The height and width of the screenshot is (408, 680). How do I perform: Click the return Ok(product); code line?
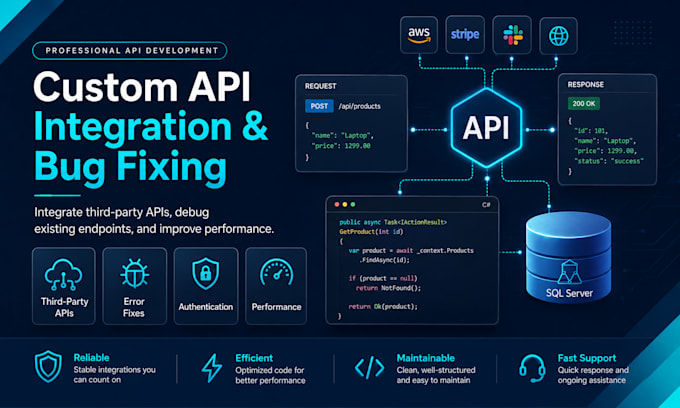click(x=383, y=307)
